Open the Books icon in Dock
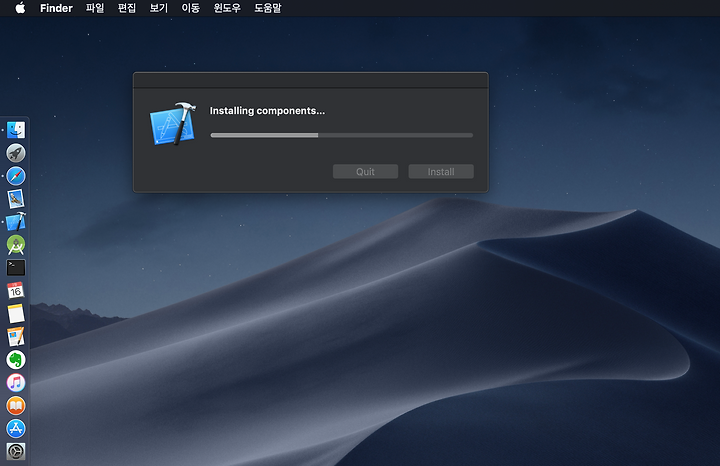Image resolution: width=720 pixels, height=466 pixels. pos(16,405)
